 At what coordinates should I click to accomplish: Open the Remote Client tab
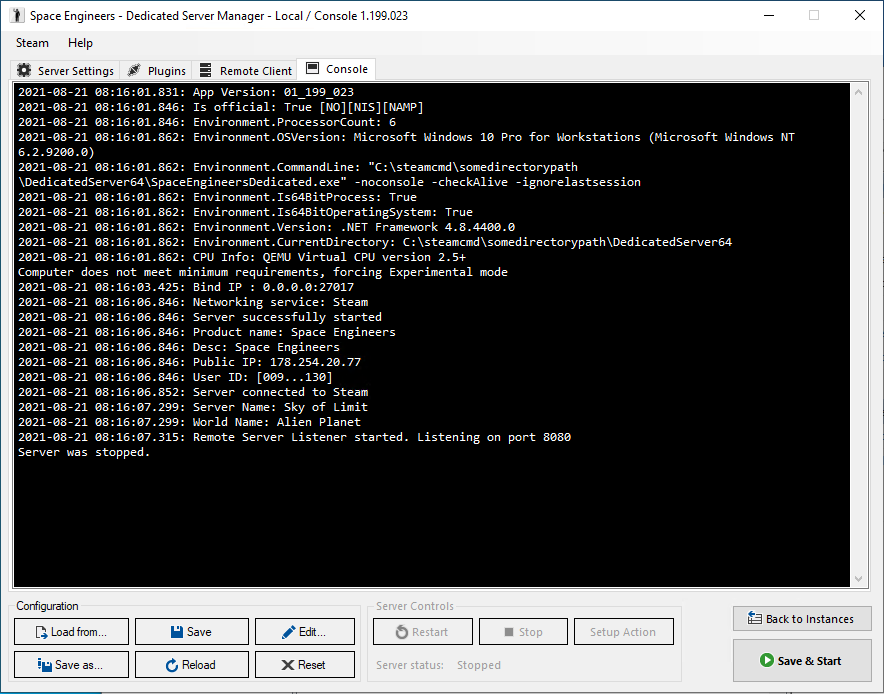[246, 71]
